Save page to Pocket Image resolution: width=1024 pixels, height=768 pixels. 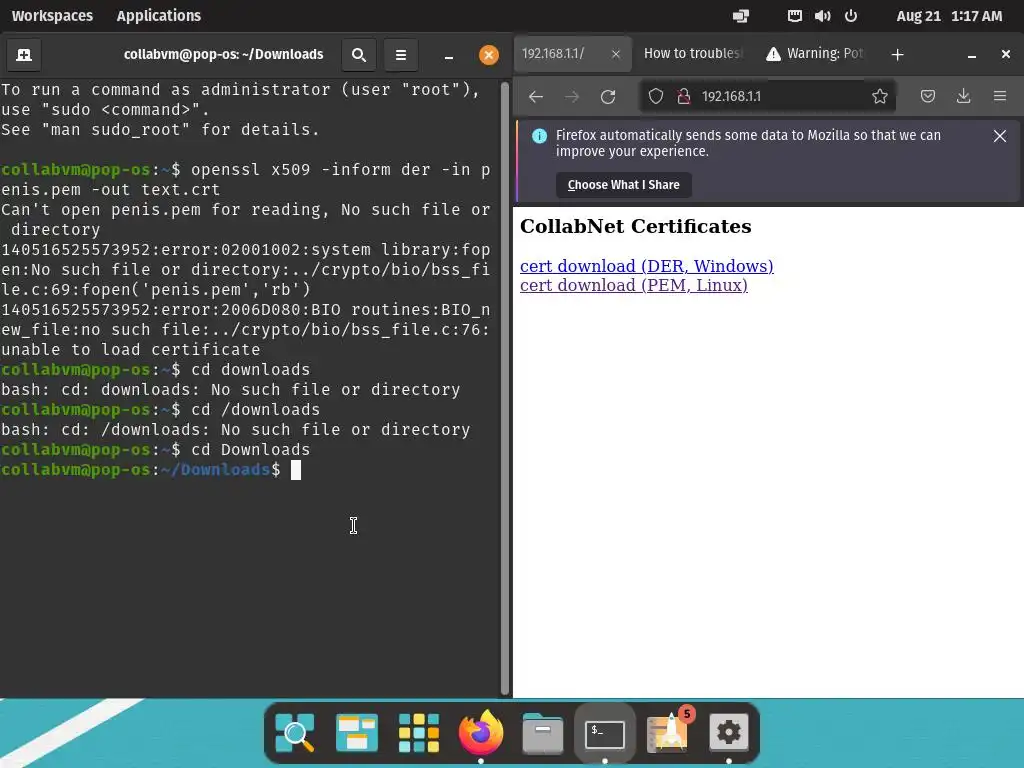point(927,97)
